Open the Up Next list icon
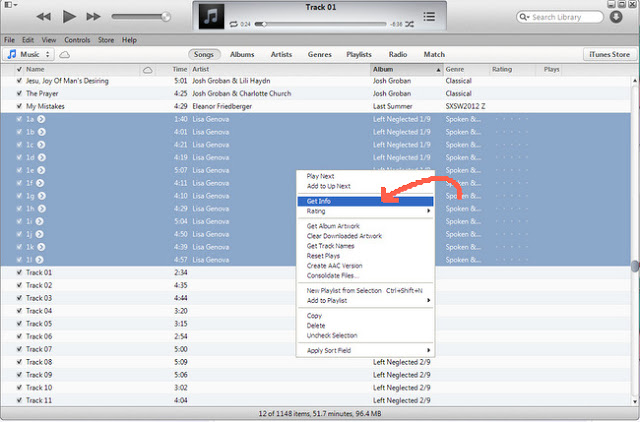 [x=429, y=17]
